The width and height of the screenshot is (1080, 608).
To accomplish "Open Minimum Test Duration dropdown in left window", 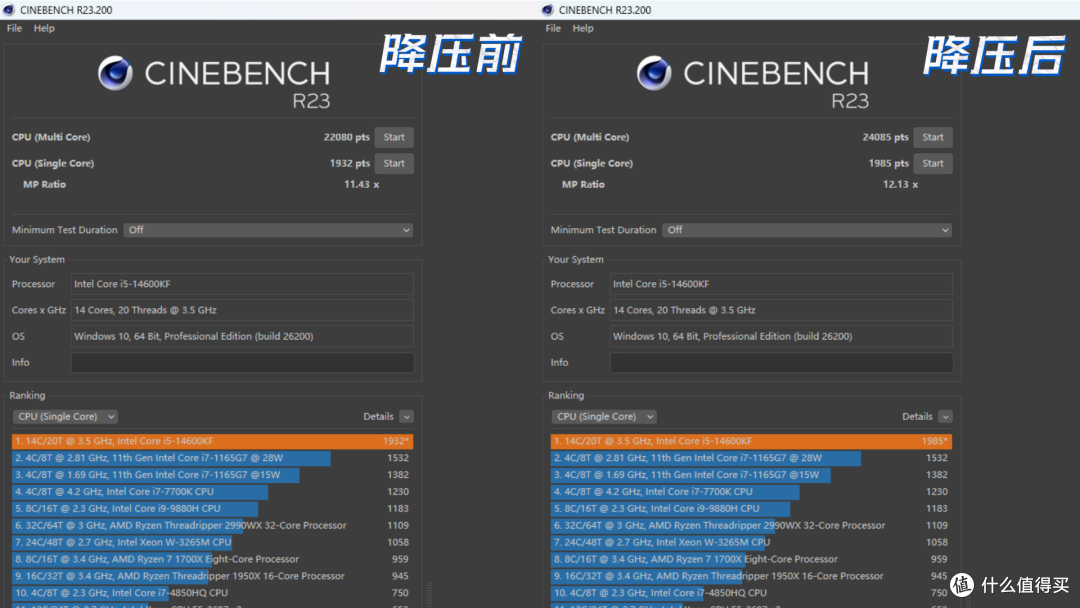I will (268, 230).
